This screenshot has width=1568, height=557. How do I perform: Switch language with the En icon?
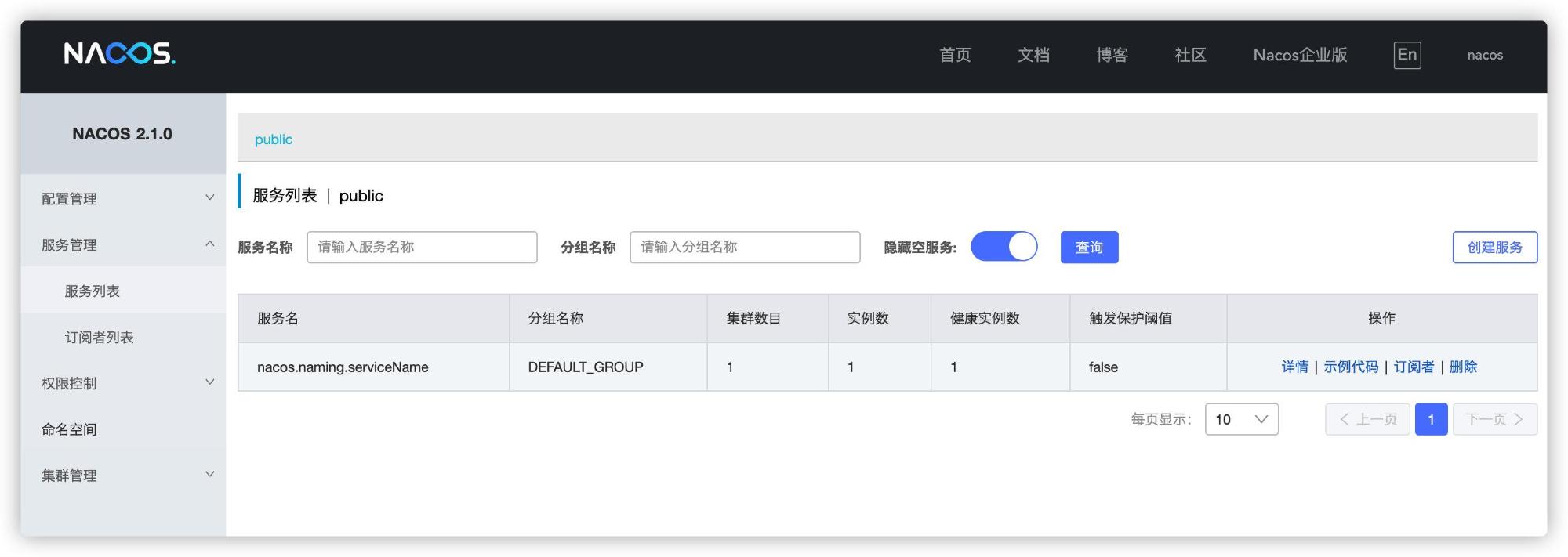coord(1406,55)
